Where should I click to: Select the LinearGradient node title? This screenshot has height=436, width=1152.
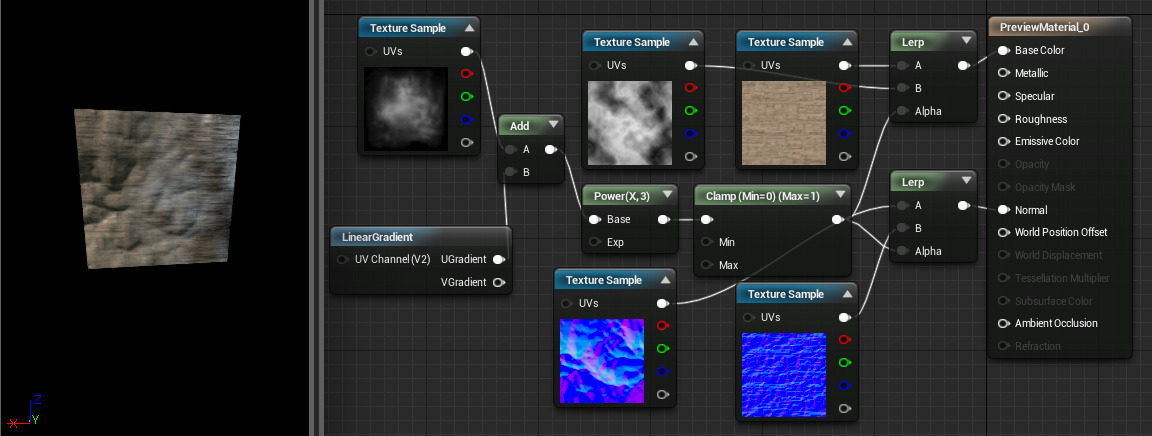pos(376,237)
